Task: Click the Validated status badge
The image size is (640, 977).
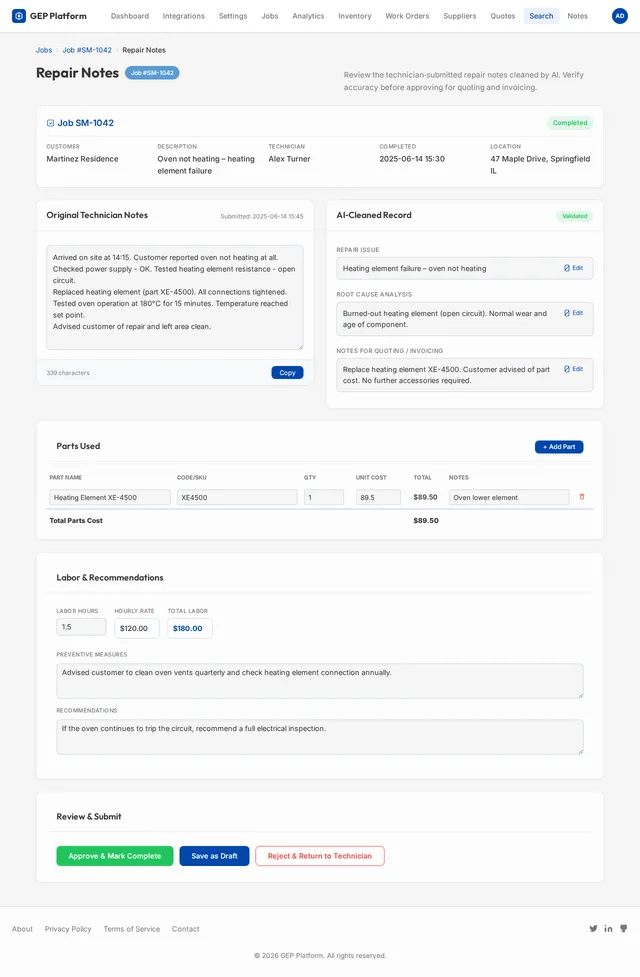Action: click(575, 216)
